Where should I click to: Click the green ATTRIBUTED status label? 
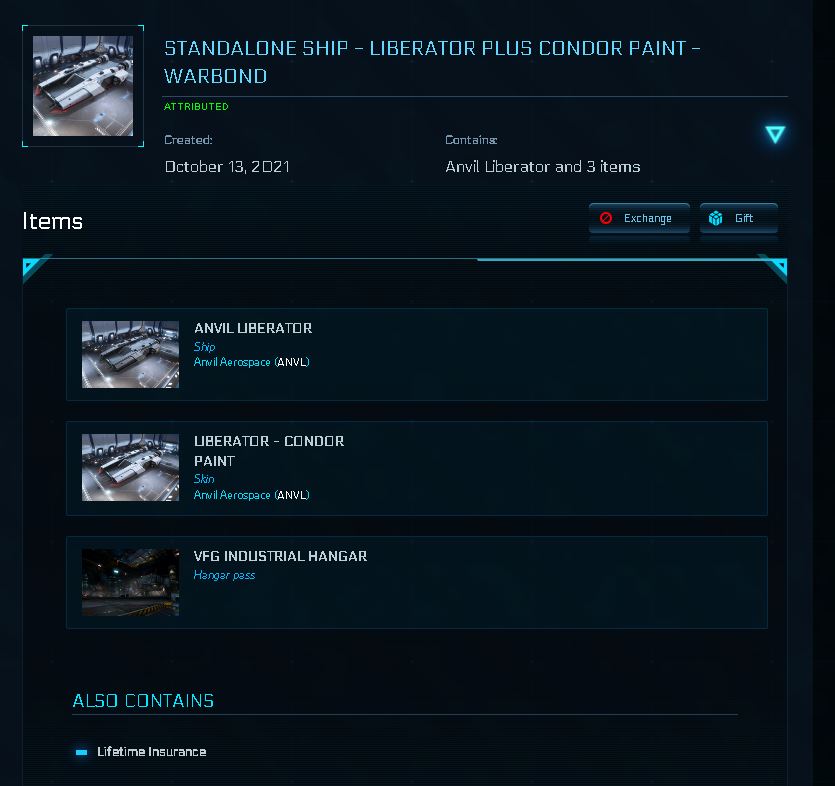pyautogui.click(x=196, y=106)
